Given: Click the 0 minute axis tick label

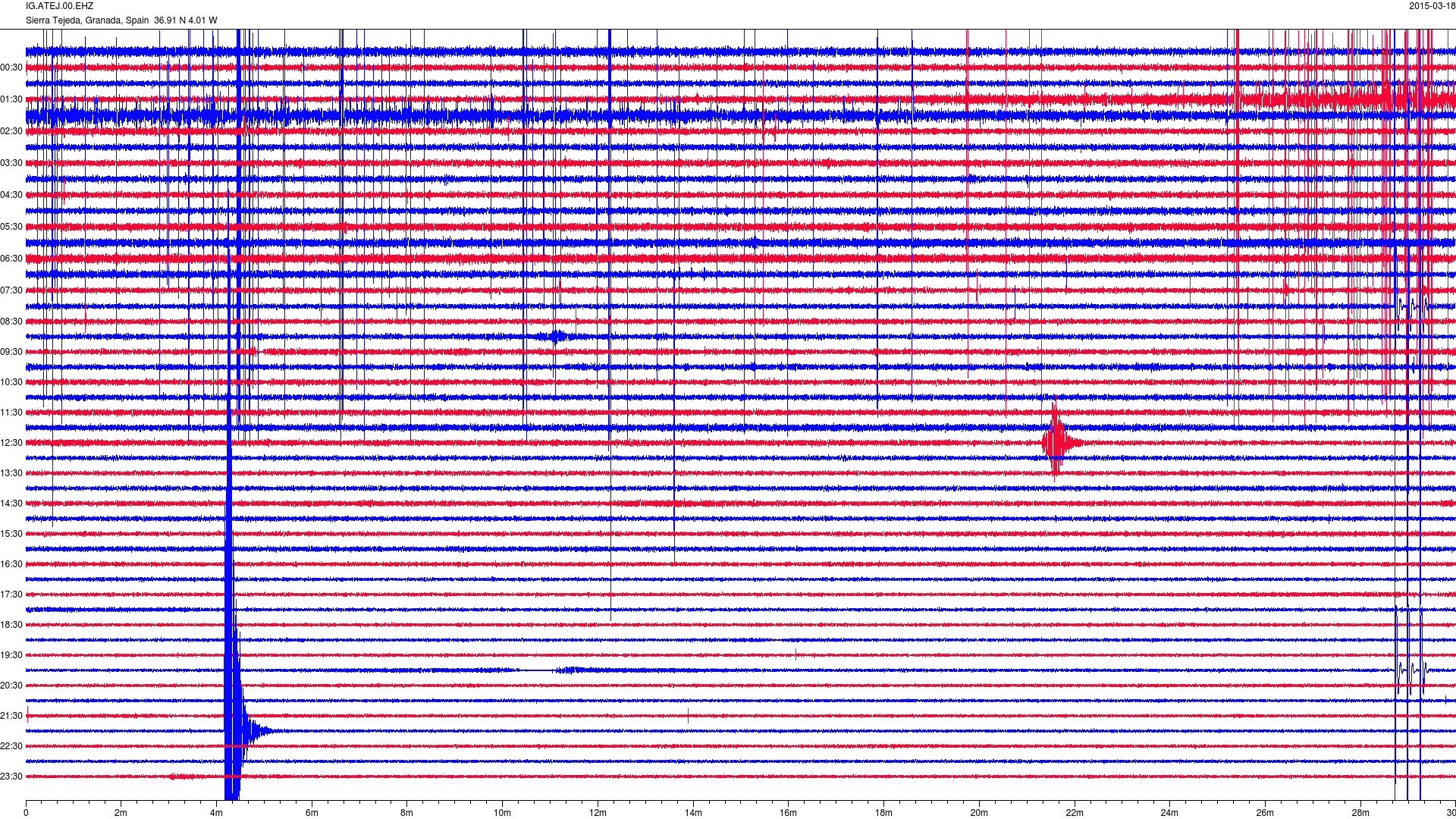Looking at the screenshot, I should [26, 813].
